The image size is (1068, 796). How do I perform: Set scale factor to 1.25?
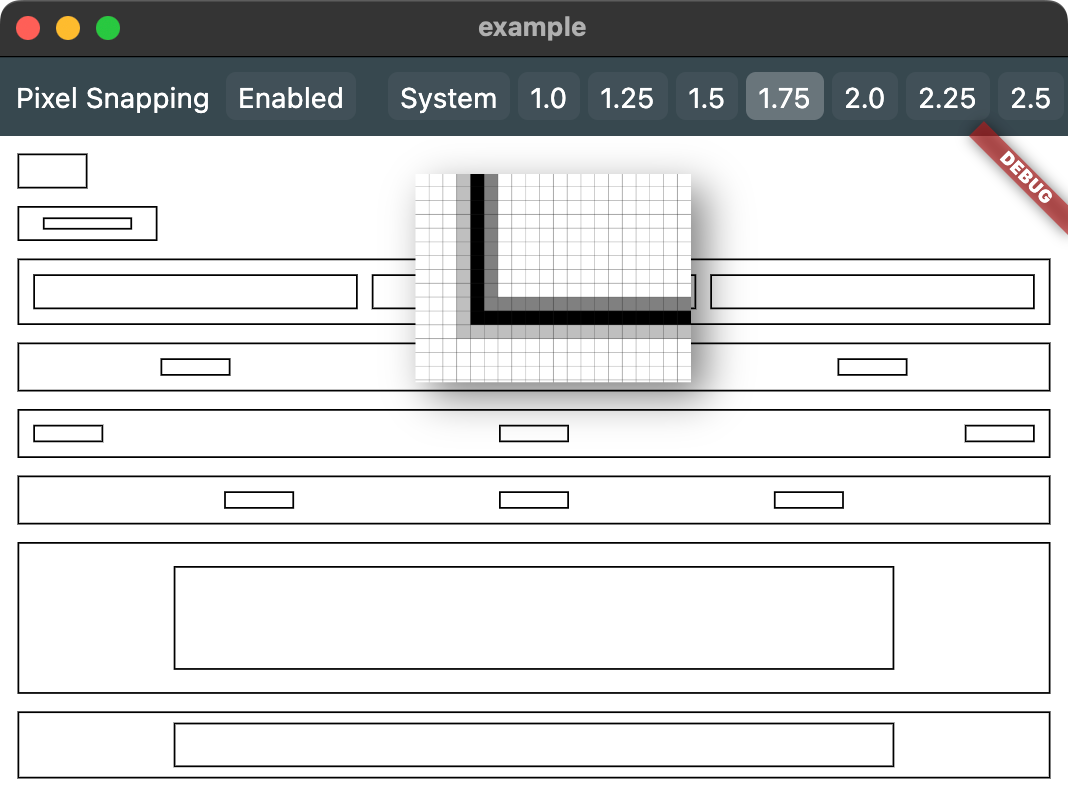pos(627,97)
